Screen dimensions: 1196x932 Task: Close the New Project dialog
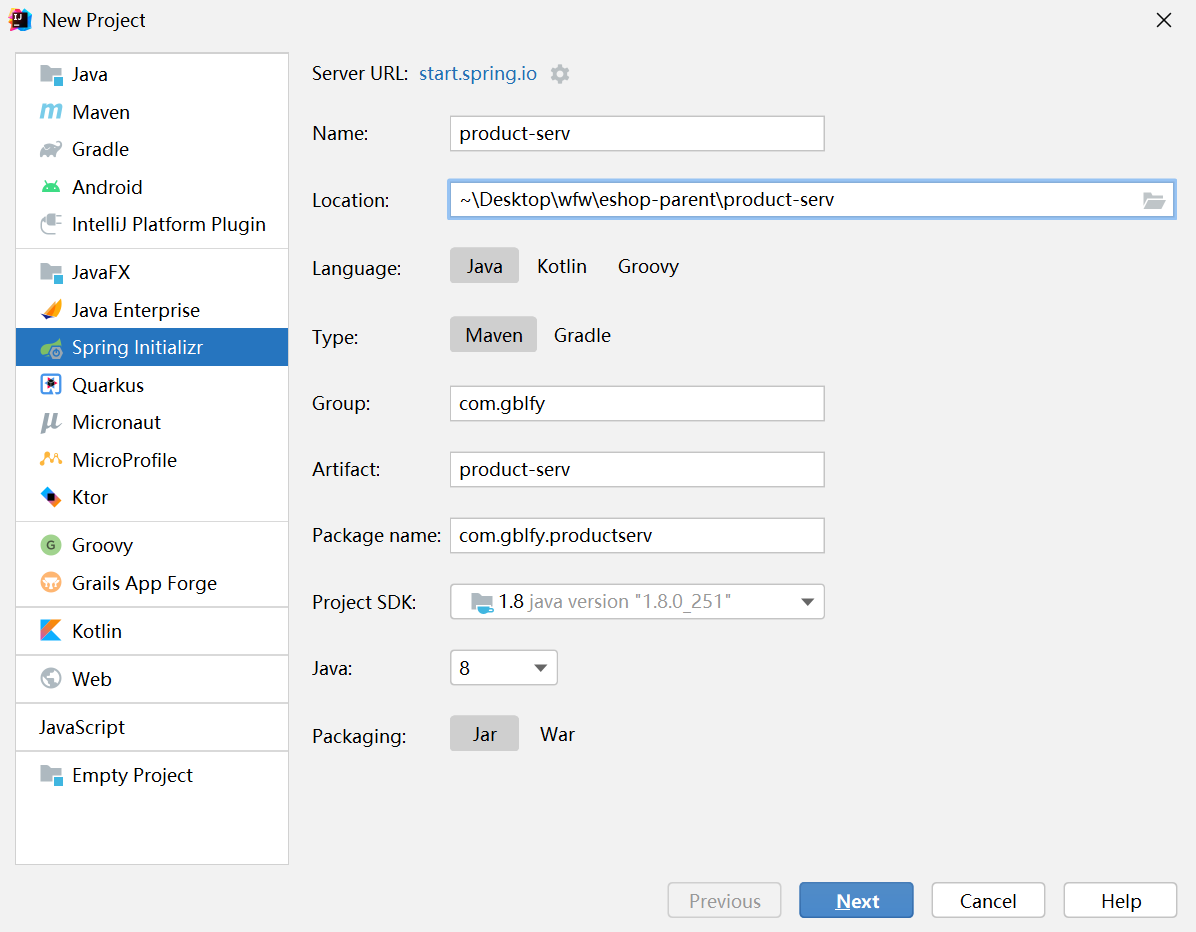point(1163,20)
